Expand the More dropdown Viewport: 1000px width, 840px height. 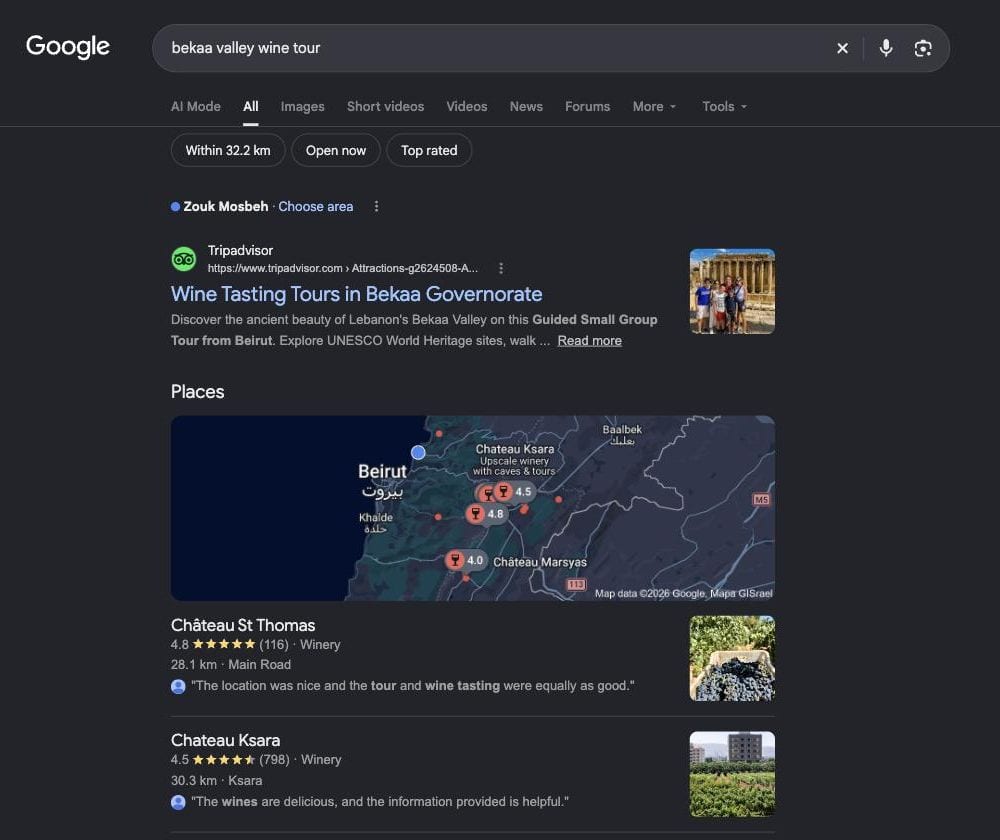[x=654, y=107]
